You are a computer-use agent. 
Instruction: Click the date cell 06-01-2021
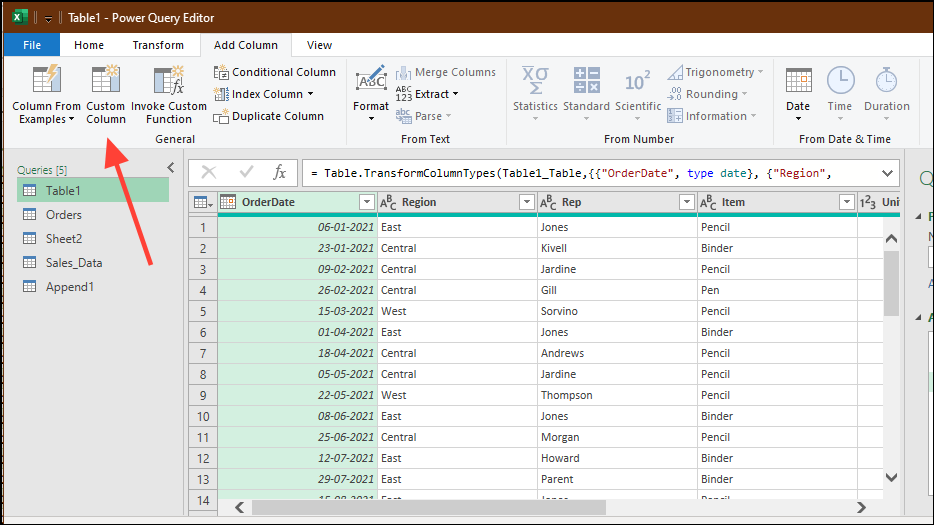(298, 227)
